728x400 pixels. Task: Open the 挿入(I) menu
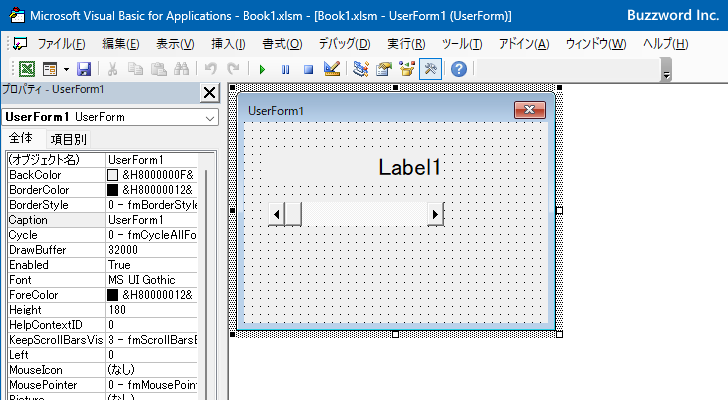coord(228,44)
